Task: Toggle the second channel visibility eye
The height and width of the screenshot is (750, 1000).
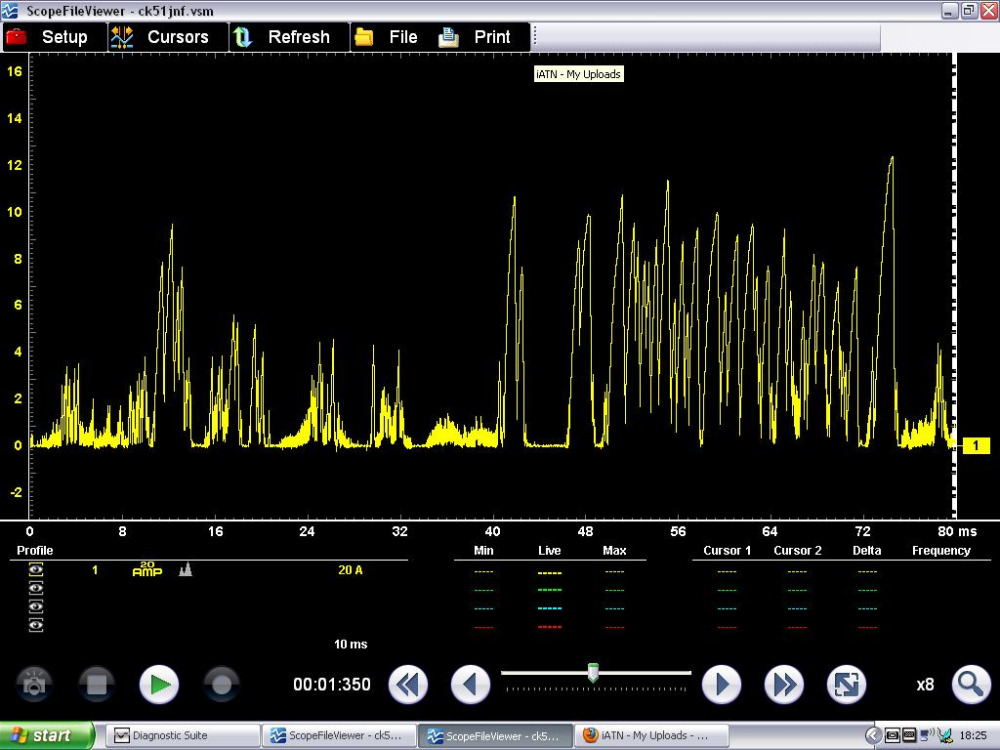Action: [36, 588]
